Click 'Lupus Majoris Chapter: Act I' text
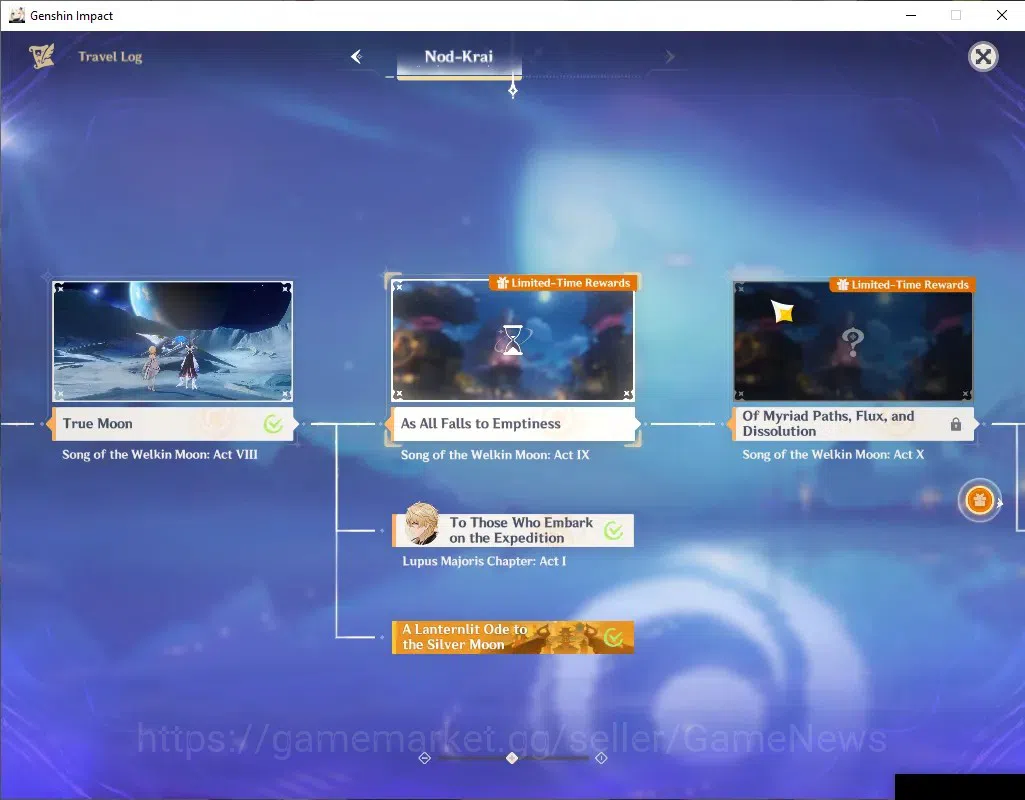The width and height of the screenshot is (1025, 800). [484, 561]
